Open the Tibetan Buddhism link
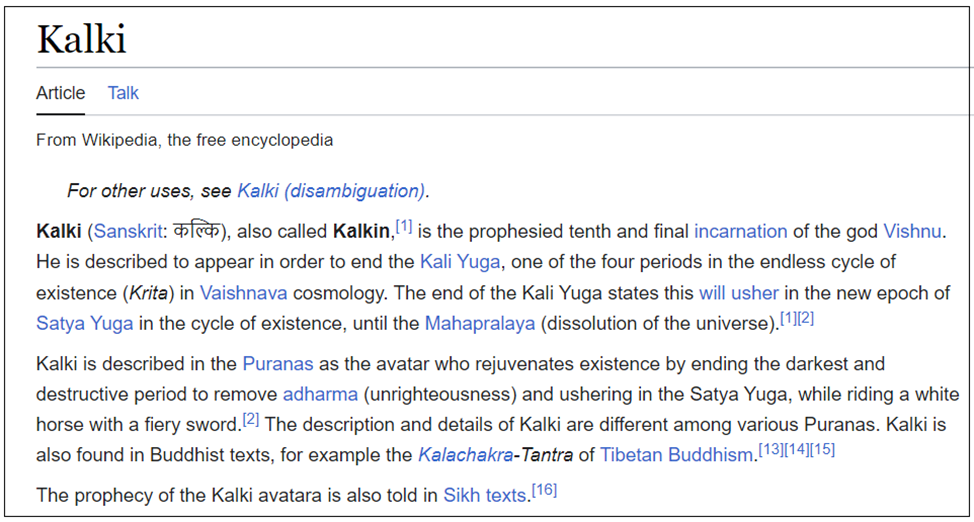Image resolution: width=974 pixels, height=522 pixels. (676, 456)
